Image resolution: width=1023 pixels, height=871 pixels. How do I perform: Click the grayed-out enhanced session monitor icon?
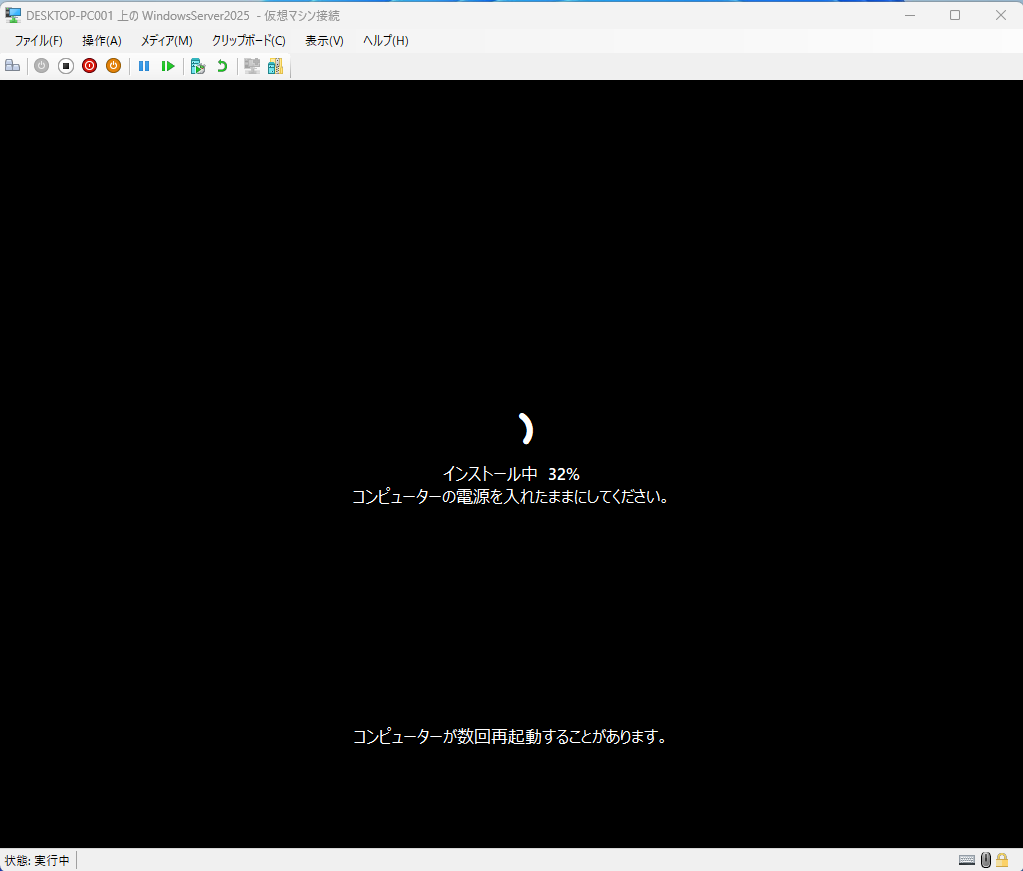tap(252, 66)
